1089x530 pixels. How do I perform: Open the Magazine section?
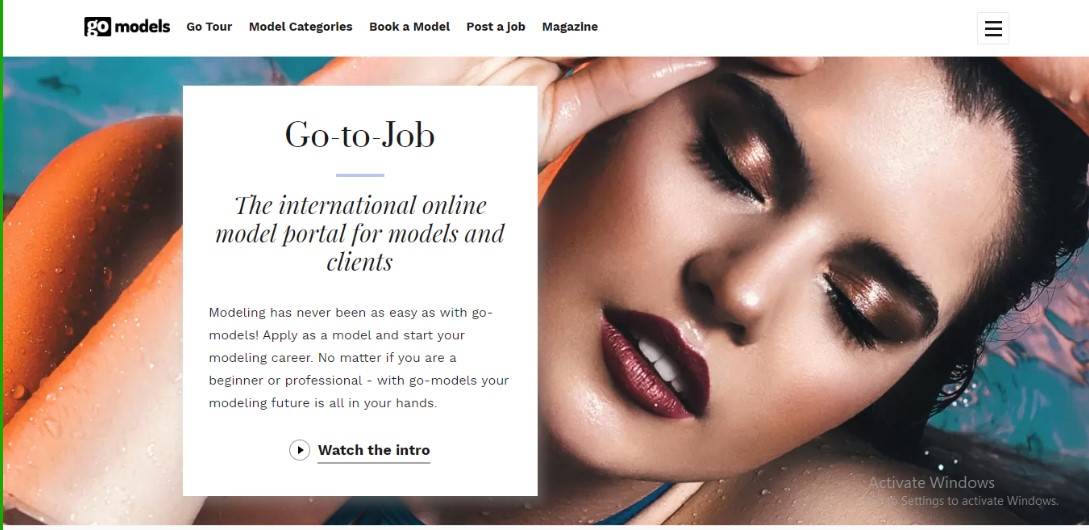pyautogui.click(x=570, y=27)
